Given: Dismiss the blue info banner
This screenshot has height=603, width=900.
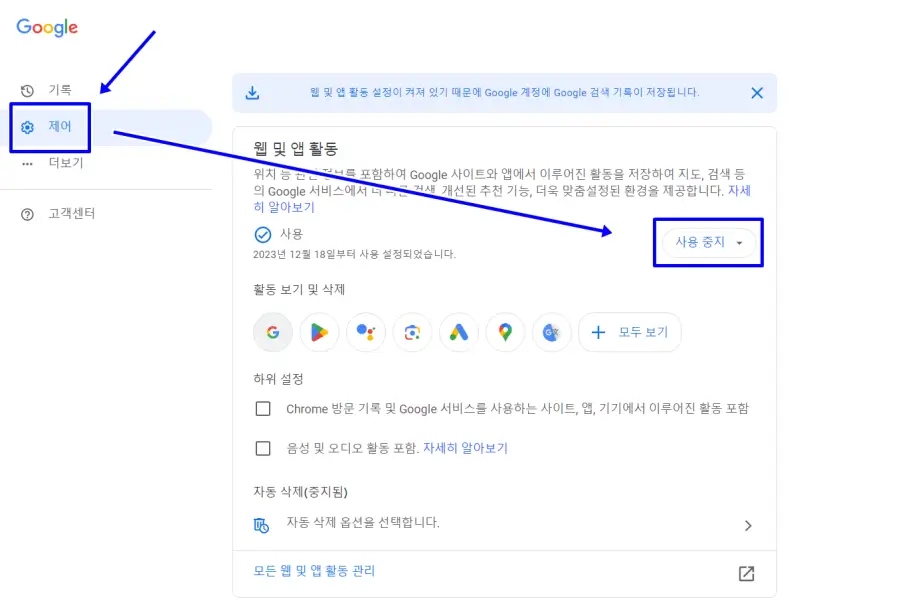Looking at the screenshot, I should 757,93.
